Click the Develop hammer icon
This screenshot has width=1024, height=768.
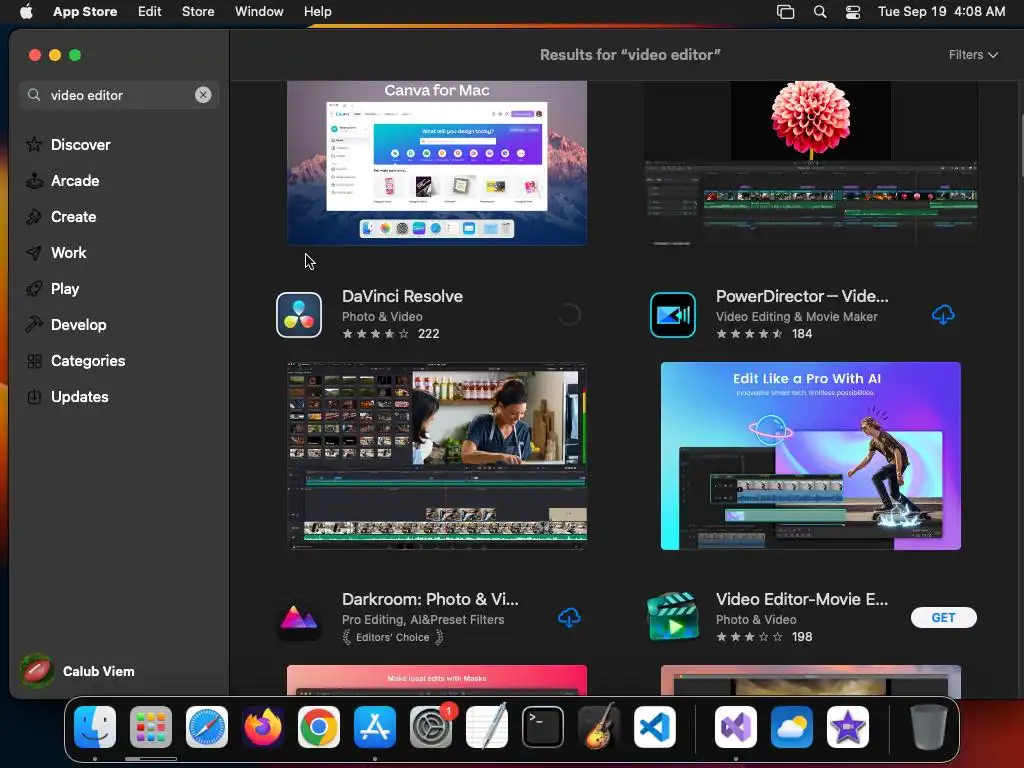click(34, 325)
